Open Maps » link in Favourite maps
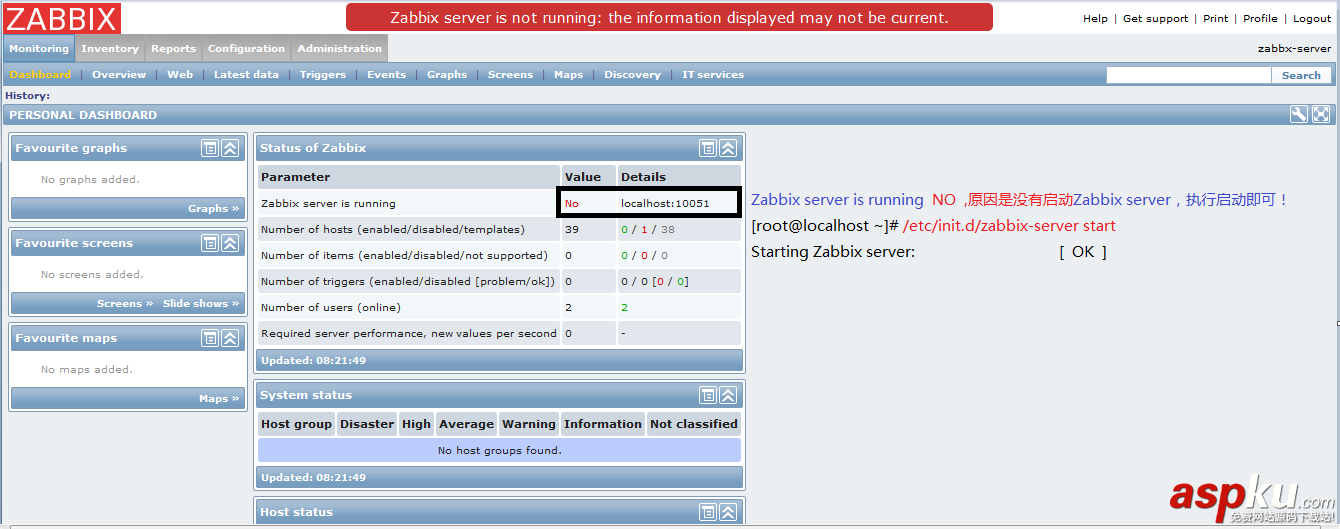Viewport: 1340px width, 529px height. pyautogui.click(x=219, y=398)
